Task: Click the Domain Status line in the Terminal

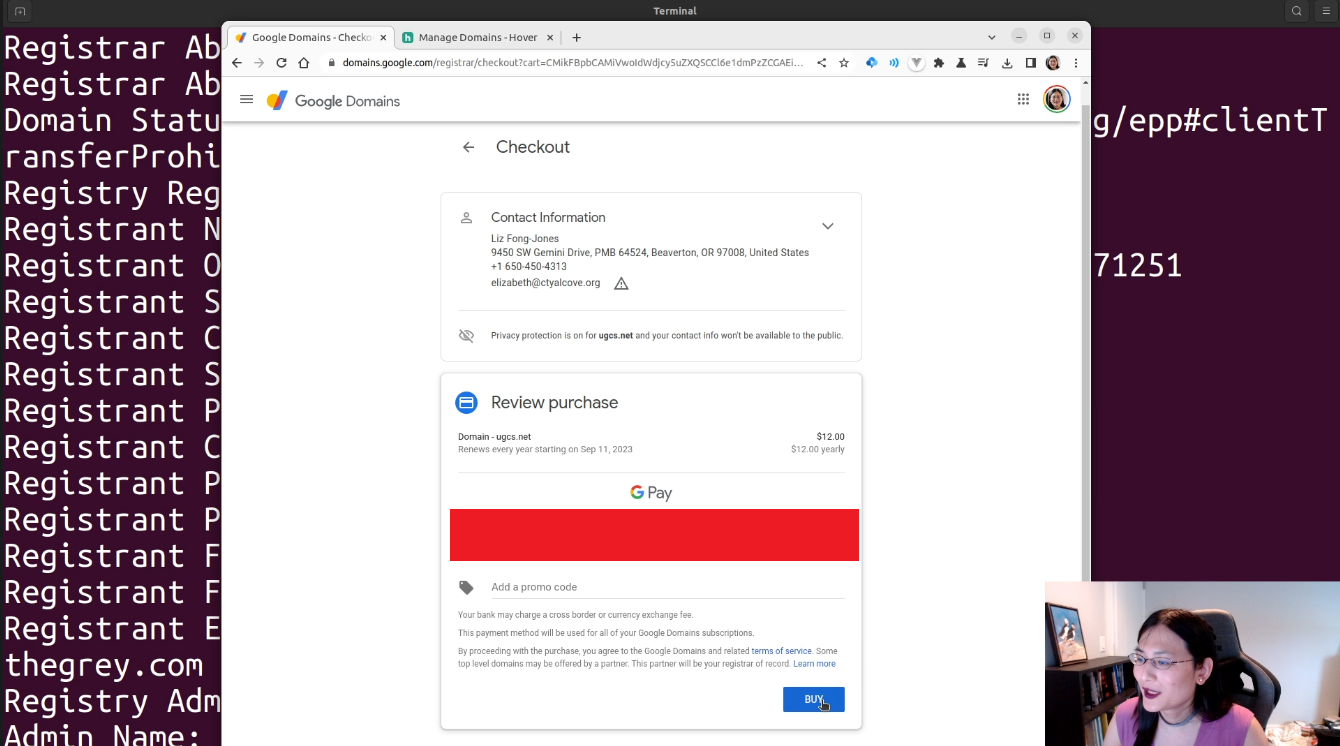Action: [x=112, y=121]
